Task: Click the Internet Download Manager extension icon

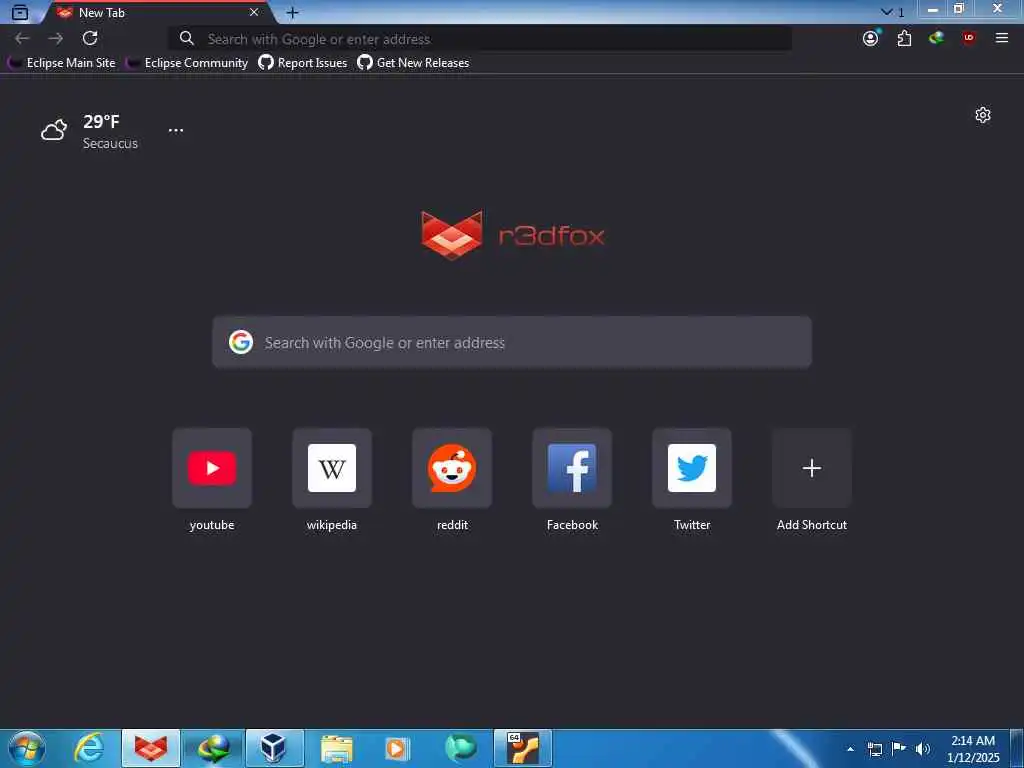Action: click(936, 38)
